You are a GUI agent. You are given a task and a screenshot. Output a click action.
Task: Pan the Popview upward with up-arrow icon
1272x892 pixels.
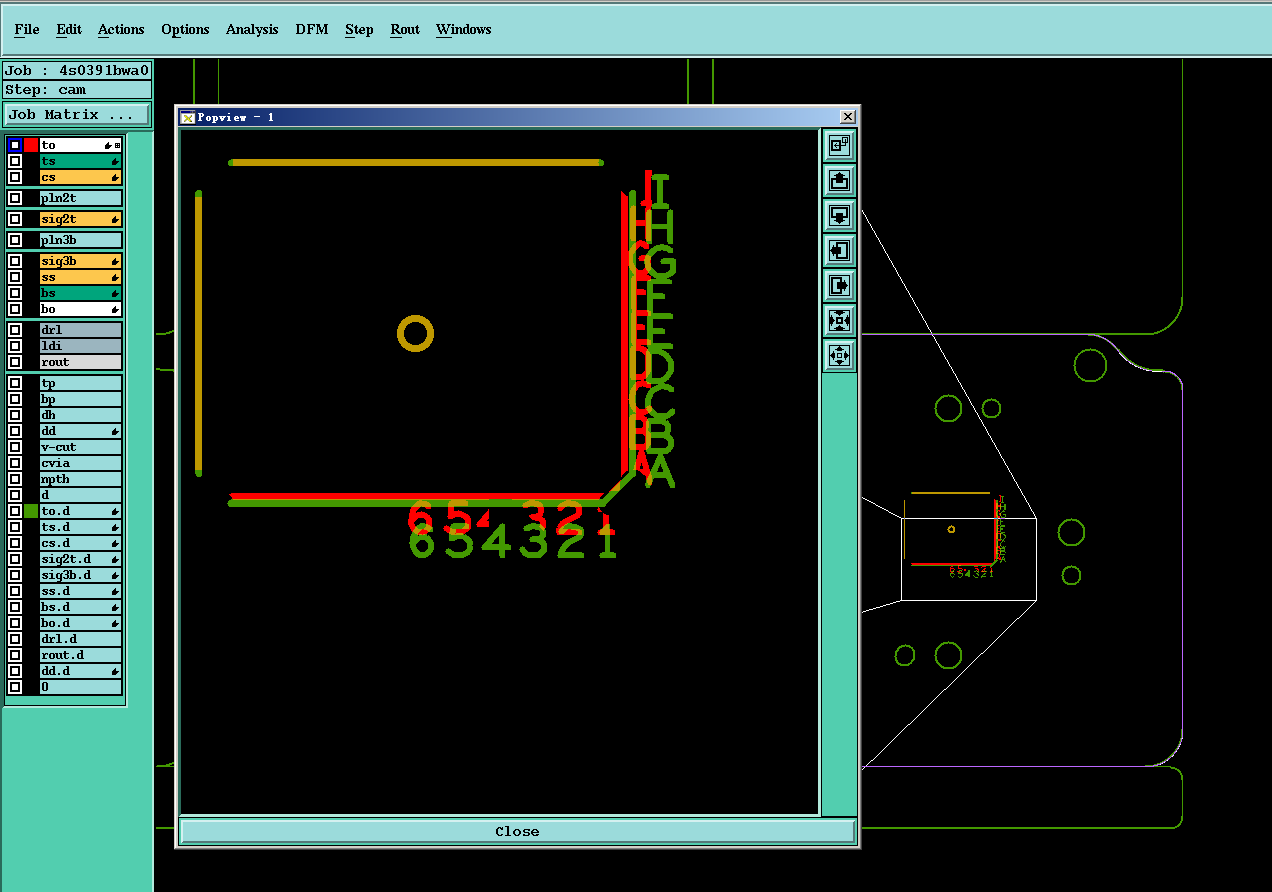tap(839, 180)
